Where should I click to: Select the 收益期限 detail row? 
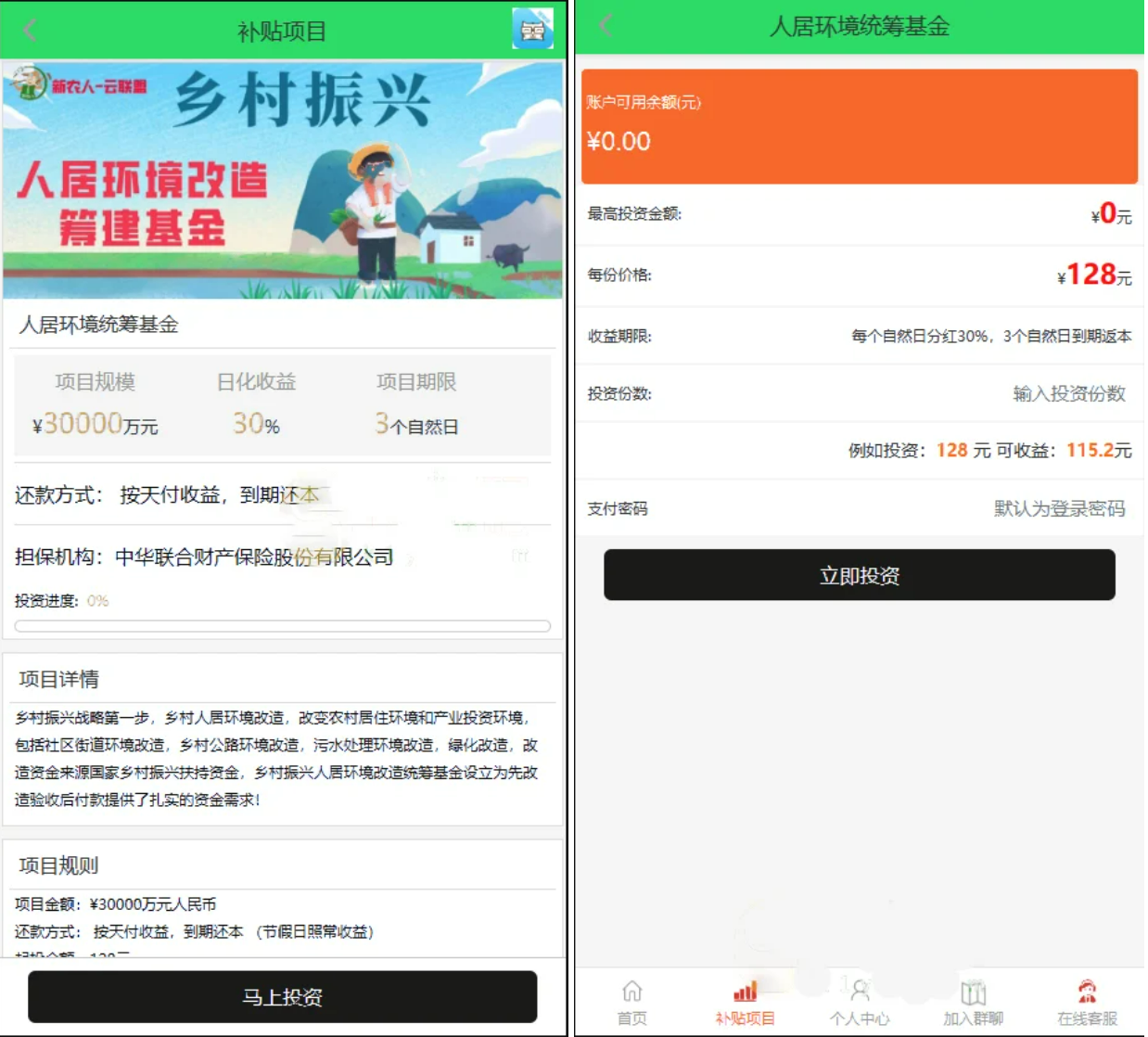click(x=859, y=335)
